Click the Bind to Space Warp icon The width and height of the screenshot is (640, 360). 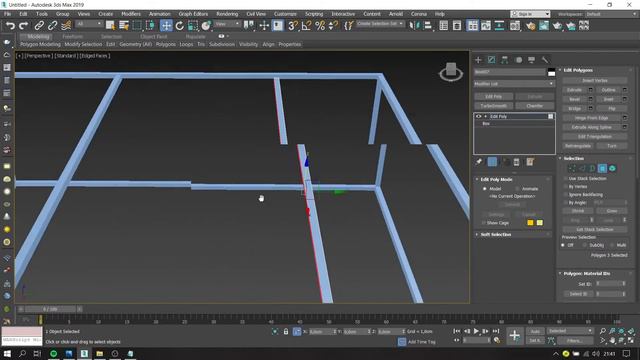[66, 26]
